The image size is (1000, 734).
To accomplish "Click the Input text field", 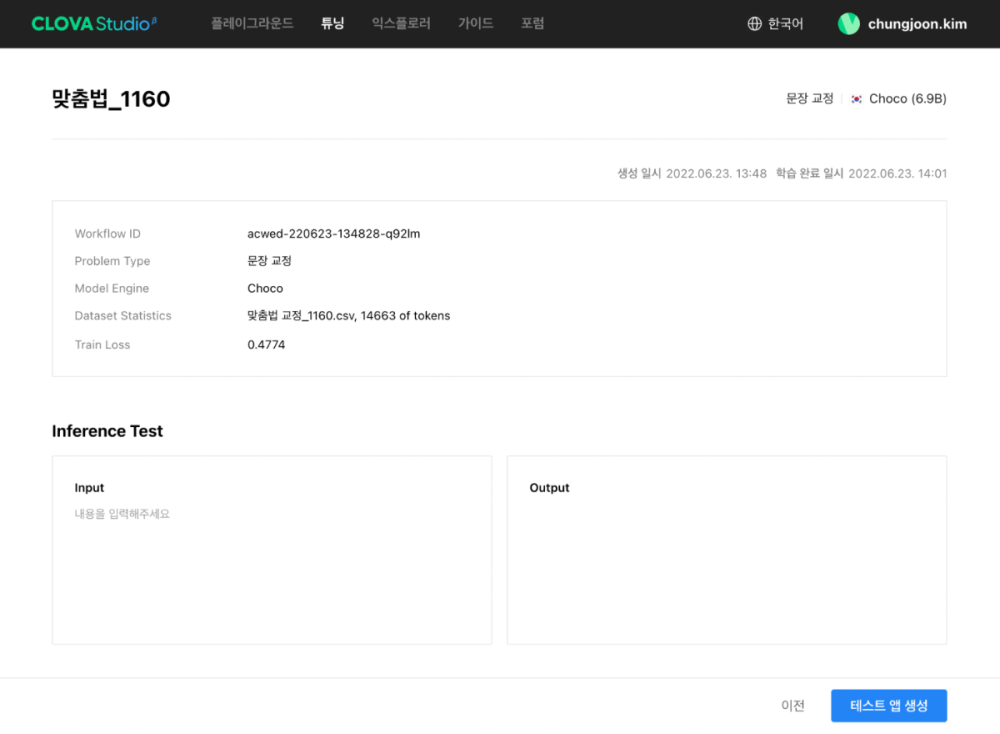I will (x=271, y=560).
